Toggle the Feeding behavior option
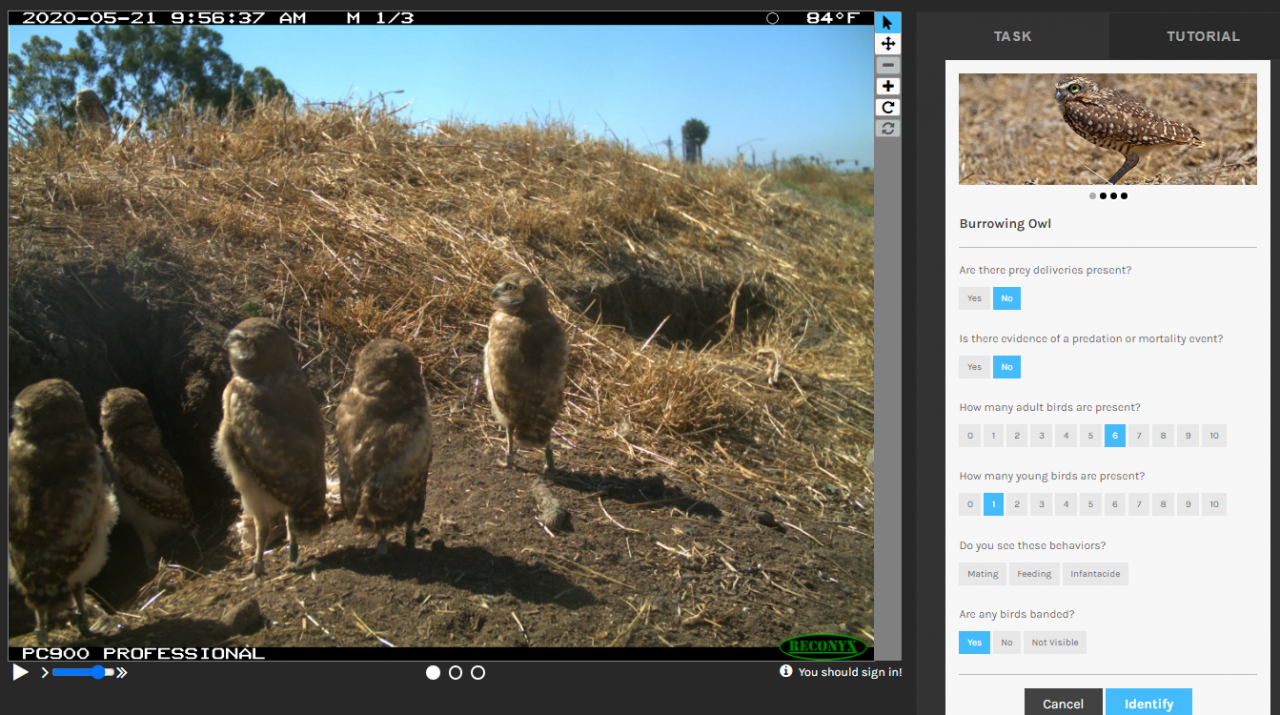The image size is (1280, 715). pos(1034,574)
